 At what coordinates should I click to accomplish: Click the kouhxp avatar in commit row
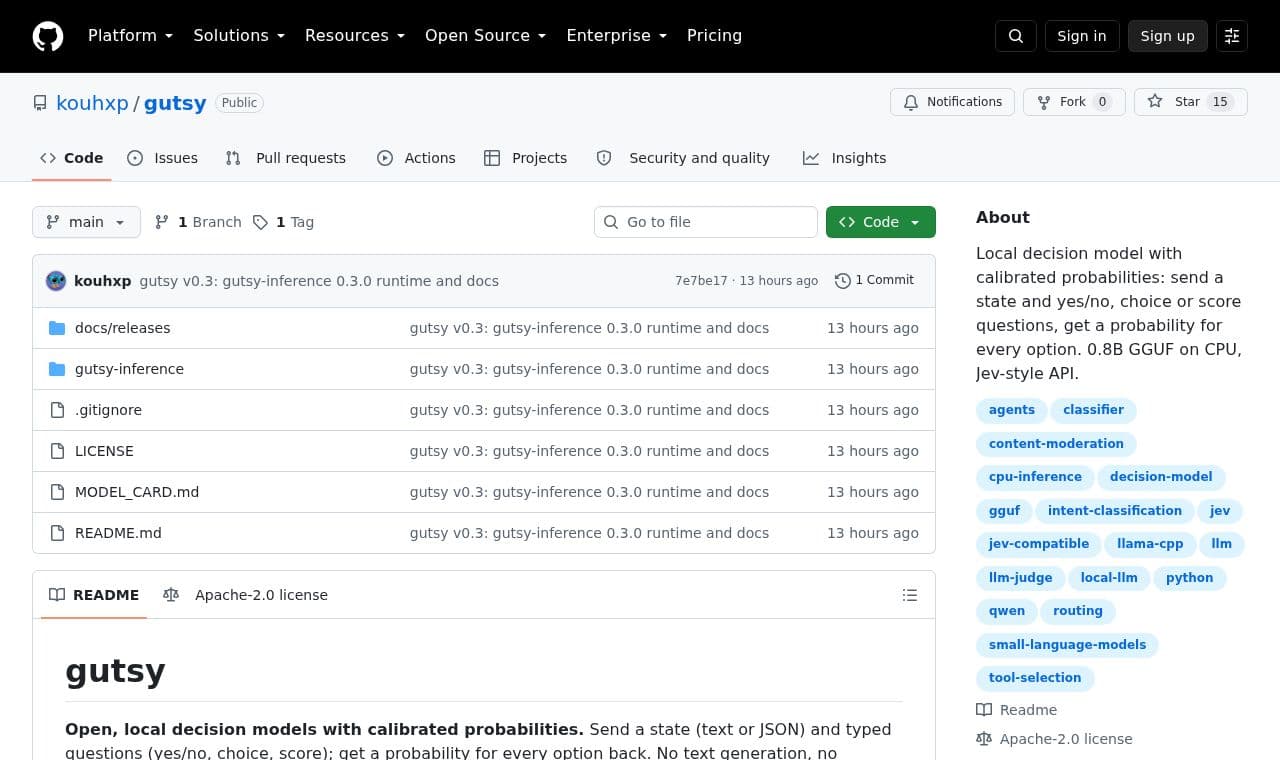tap(56, 281)
